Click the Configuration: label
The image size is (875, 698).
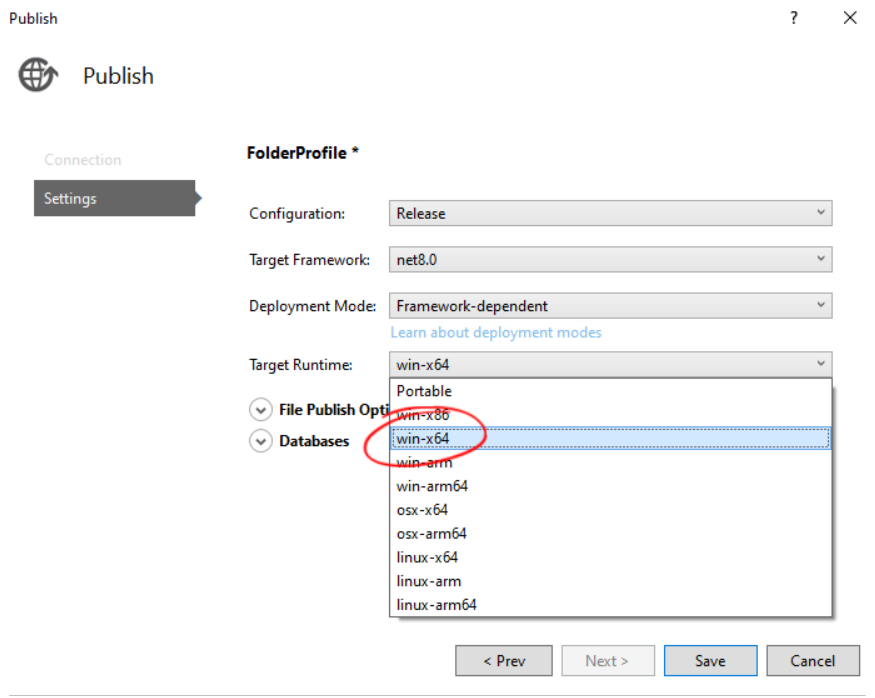point(297,214)
